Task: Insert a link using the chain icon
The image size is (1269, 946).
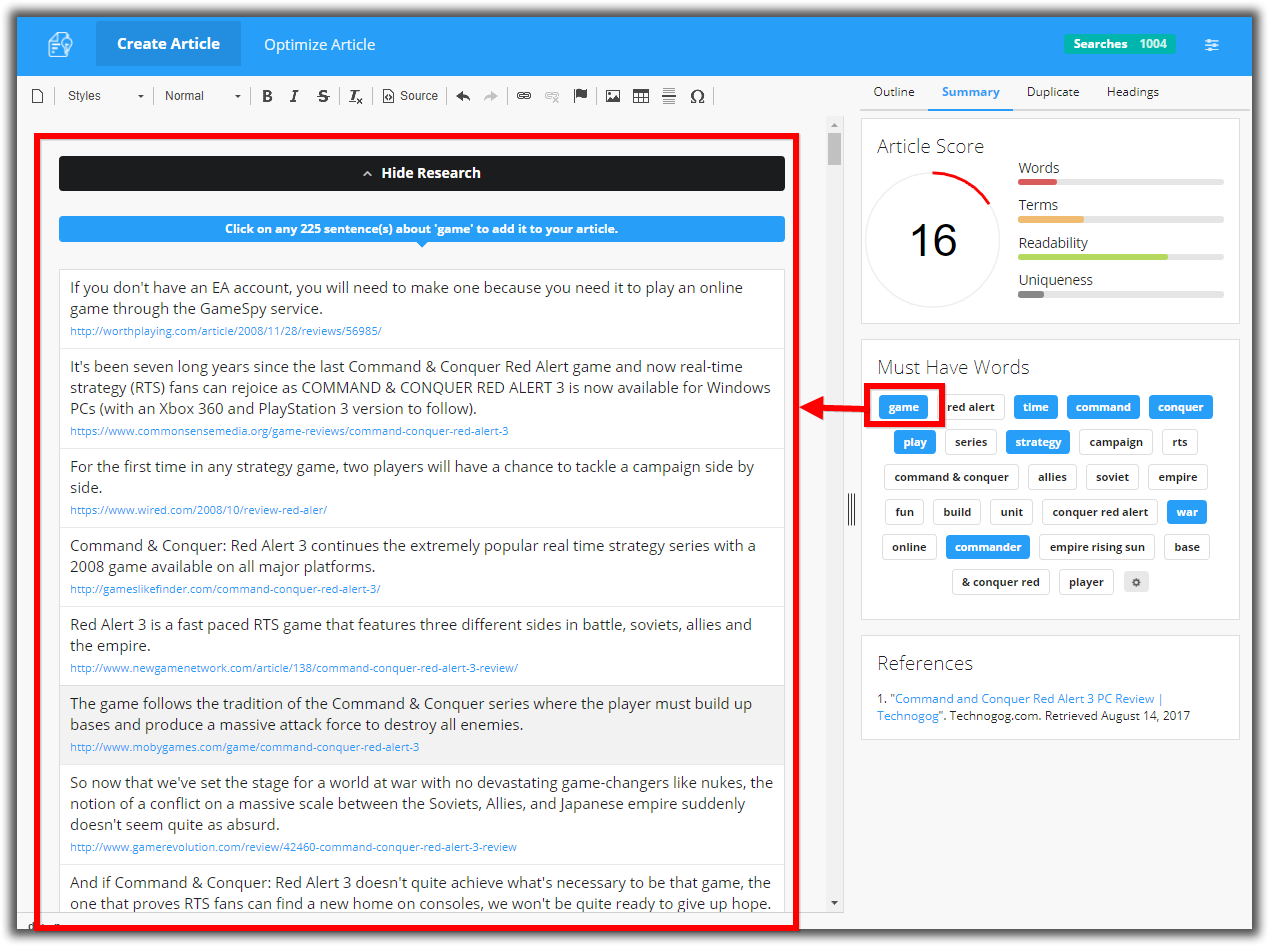Action: [524, 96]
